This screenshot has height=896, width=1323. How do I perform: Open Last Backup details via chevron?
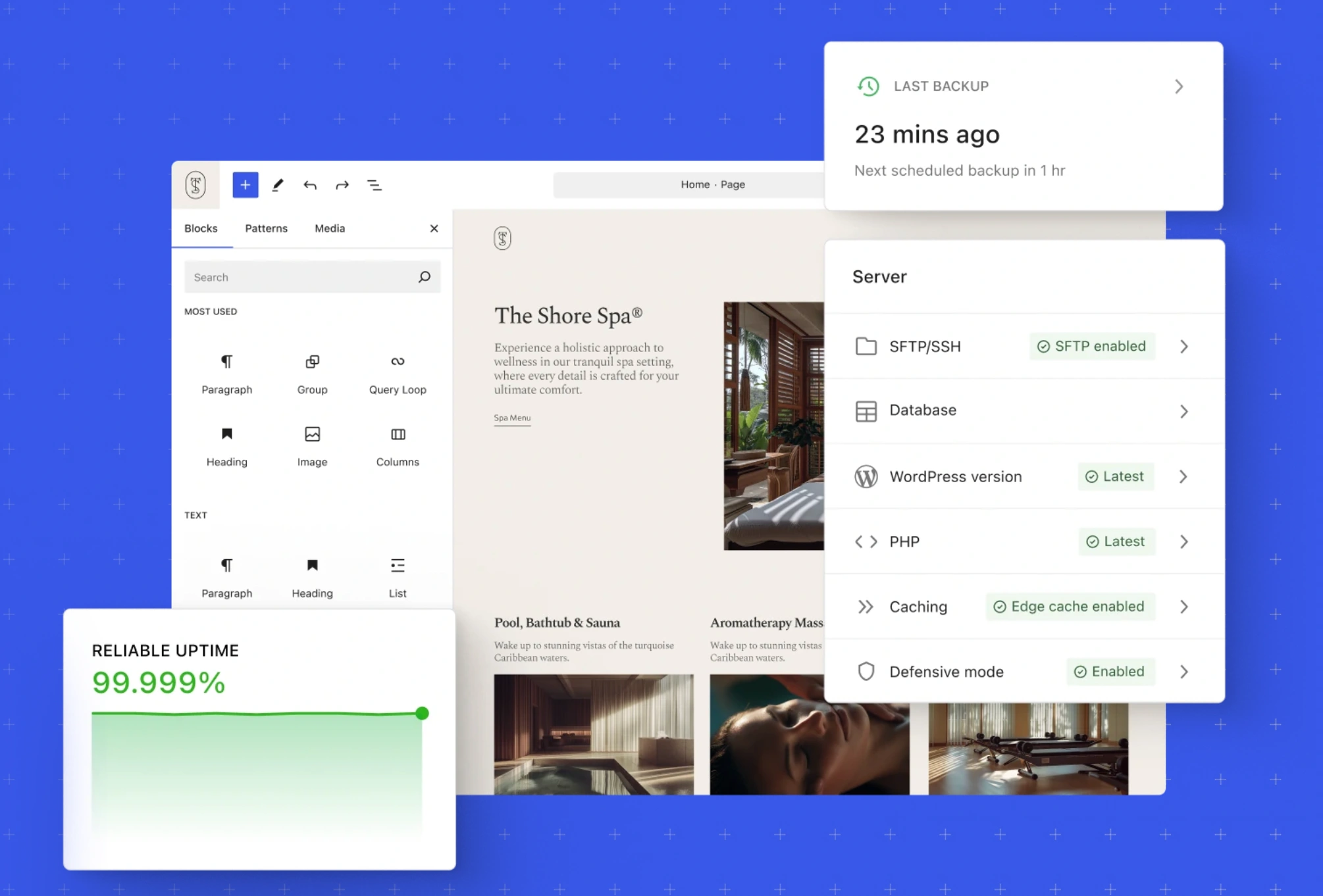point(1179,86)
